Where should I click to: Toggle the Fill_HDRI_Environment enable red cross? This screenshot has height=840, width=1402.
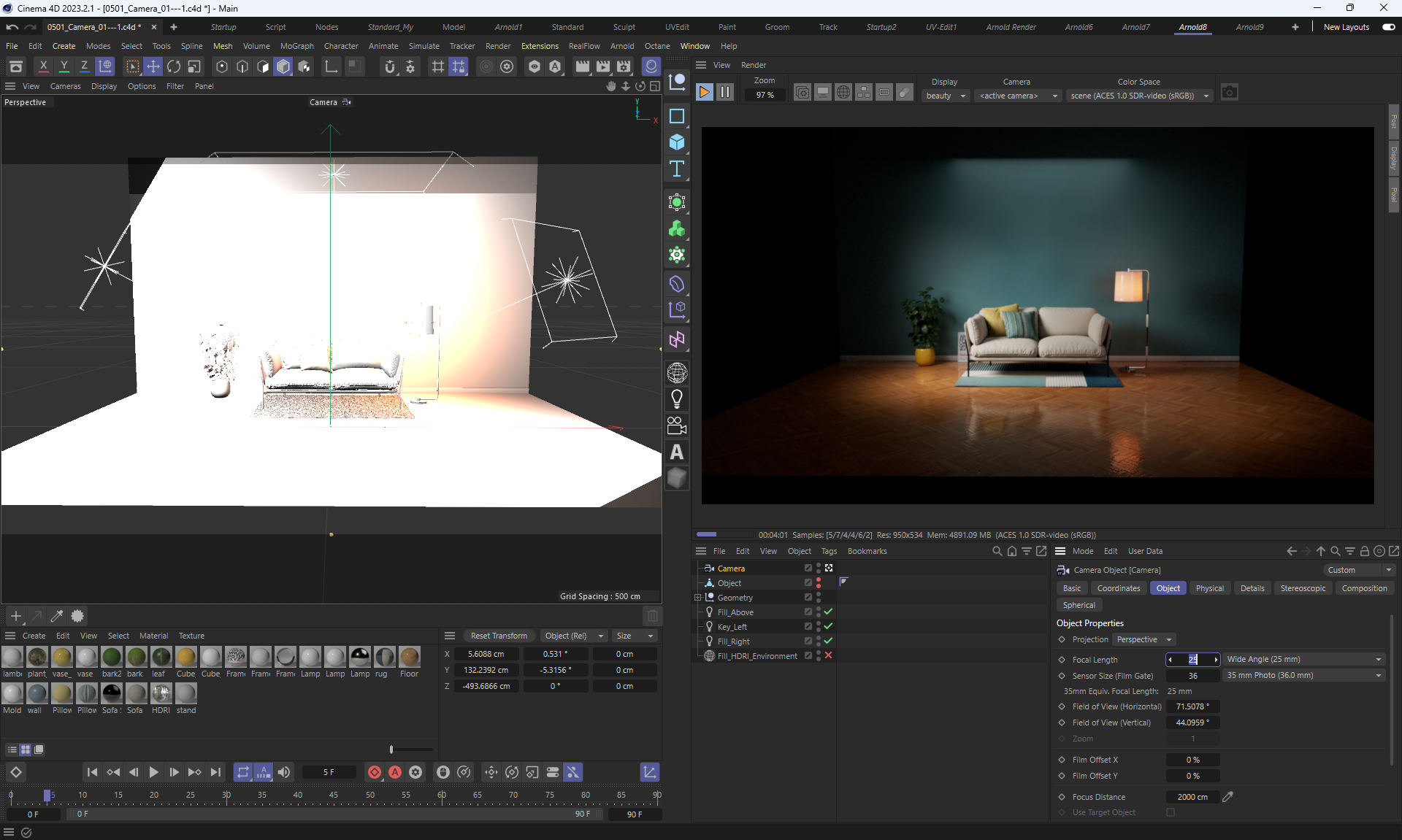(829, 655)
